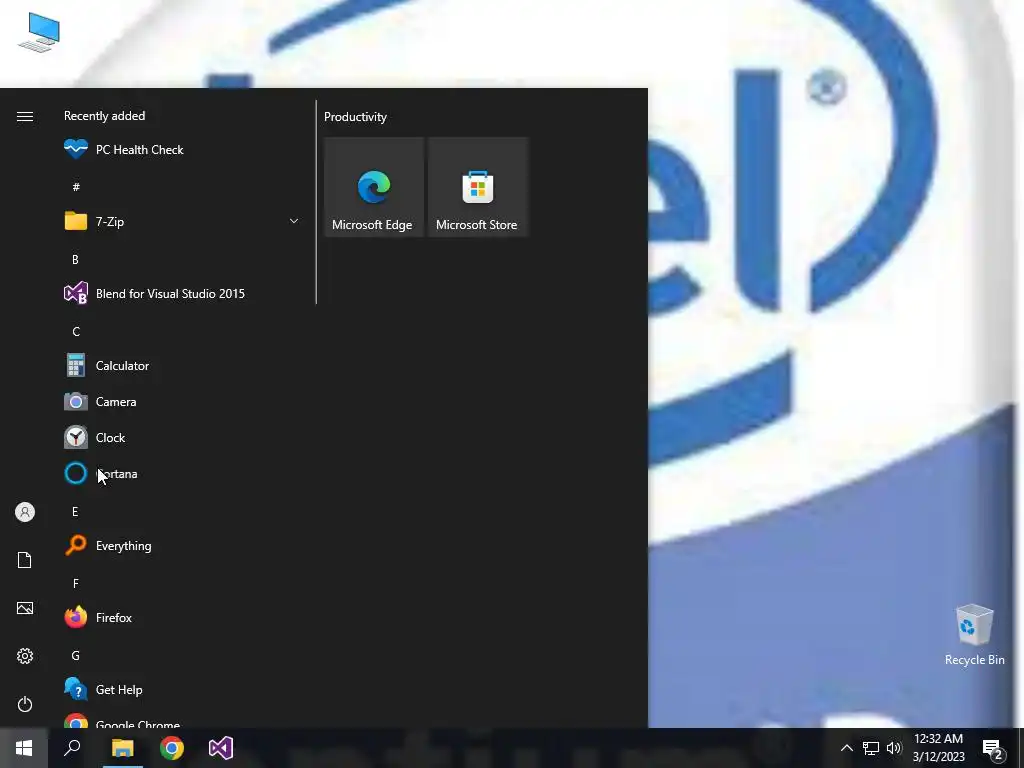Open PC Health Check app

(183, 150)
